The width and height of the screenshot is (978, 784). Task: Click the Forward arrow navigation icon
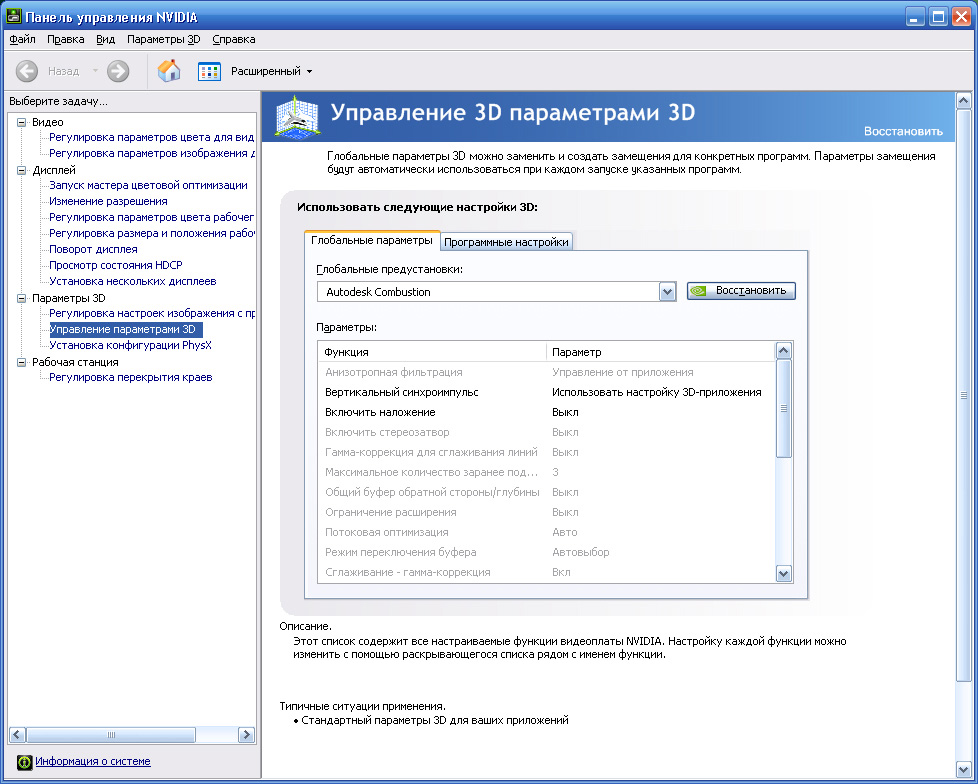[x=118, y=71]
